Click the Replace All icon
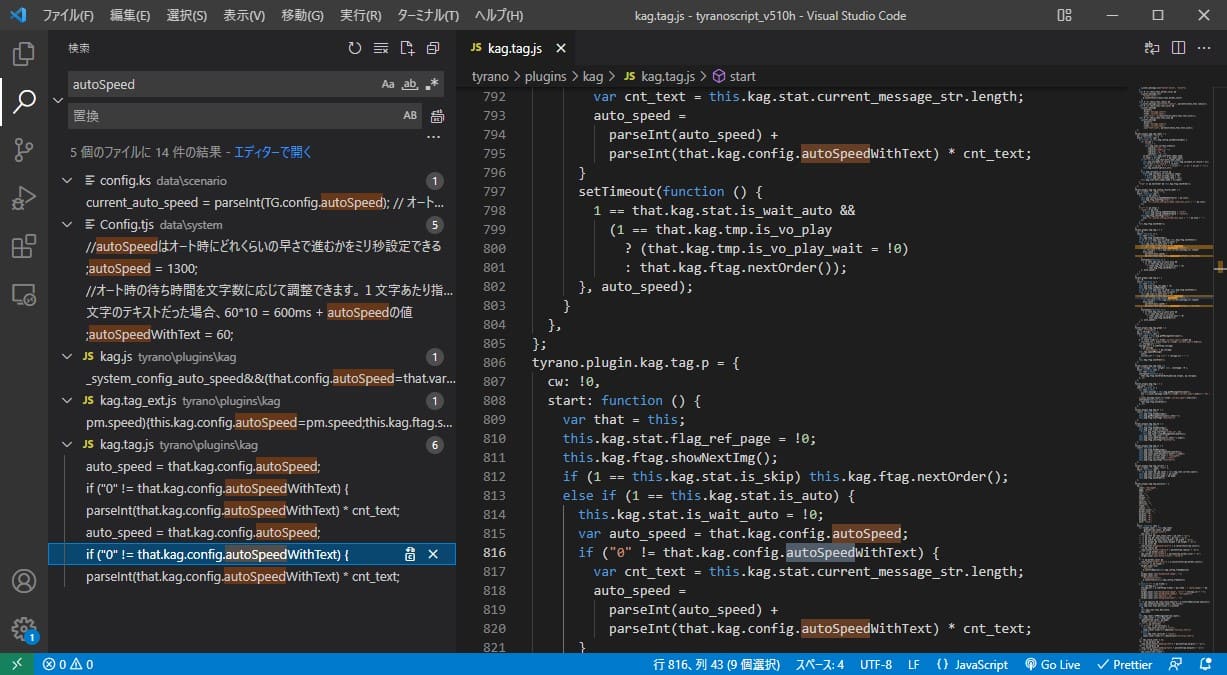1227x675 pixels. pos(437,116)
